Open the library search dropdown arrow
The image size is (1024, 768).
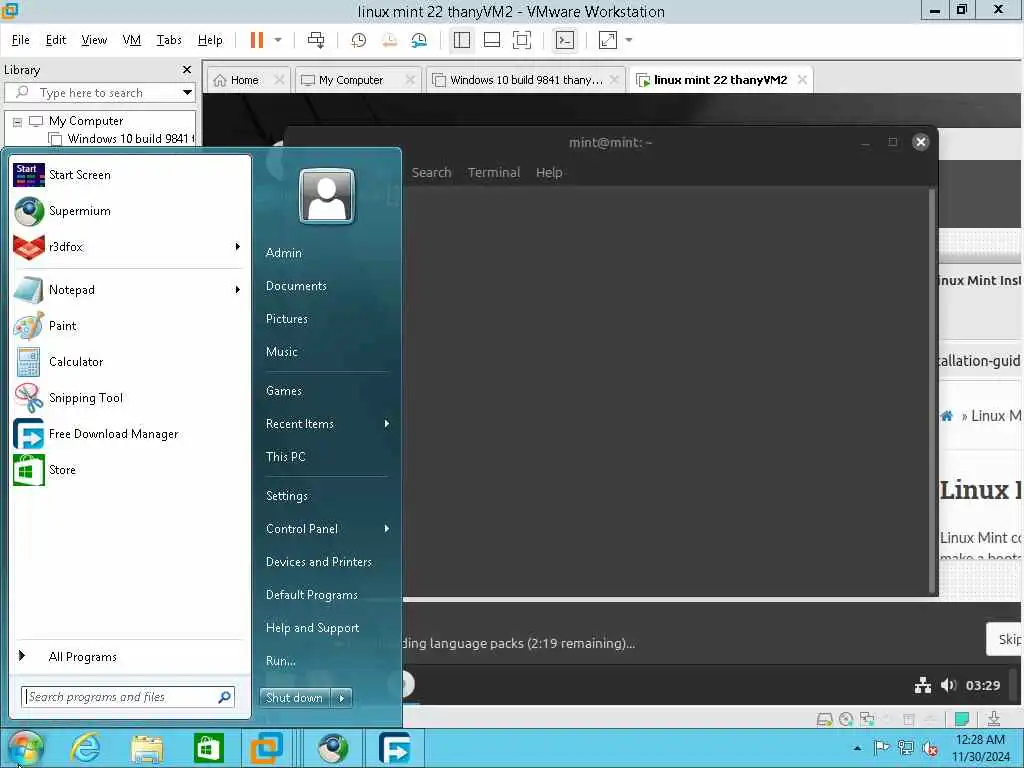click(187, 93)
